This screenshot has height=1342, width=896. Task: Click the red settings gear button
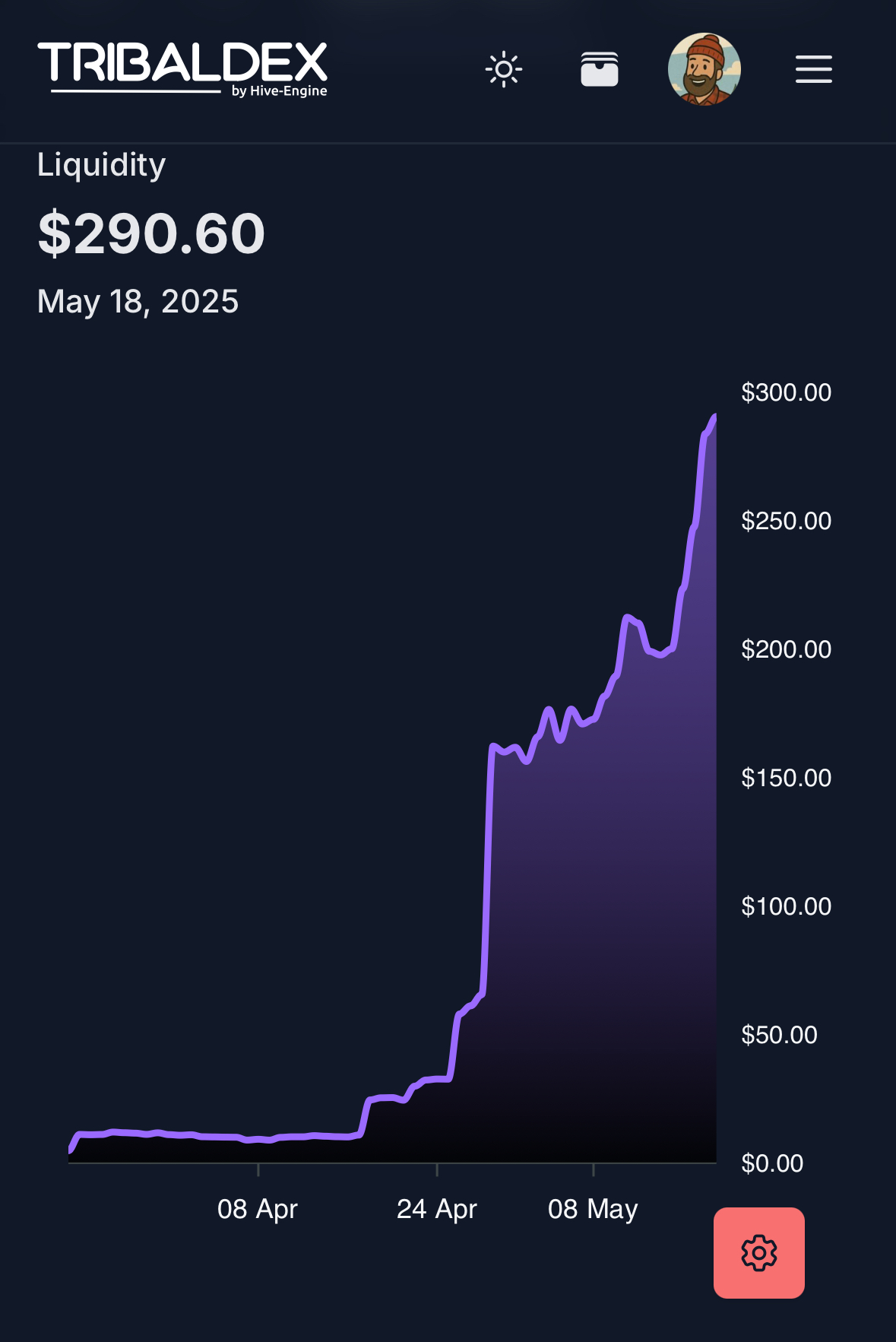pos(759,1253)
